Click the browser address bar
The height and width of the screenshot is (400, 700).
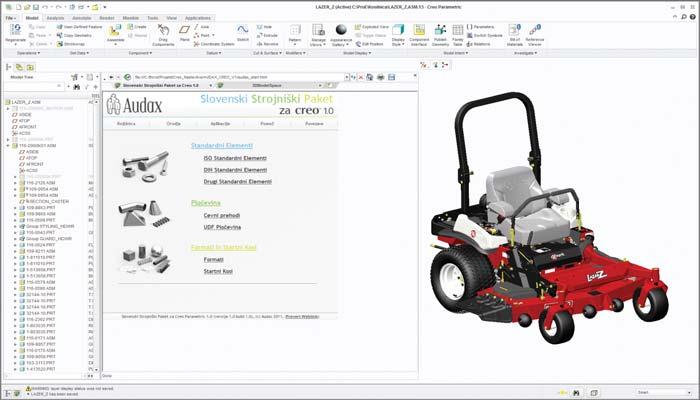click(x=239, y=77)
